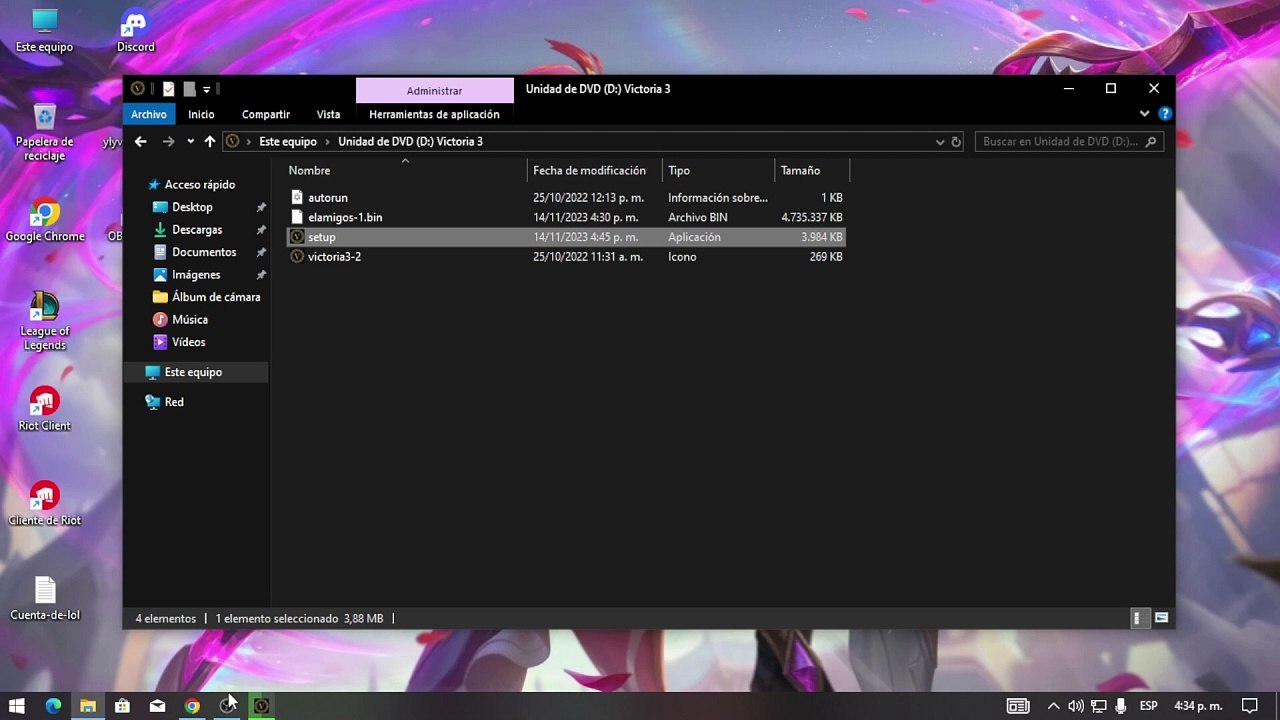Viewport: 1280px width, 720px height.
Task: Open Imágenes in the navigation pane
Action: [196, 275]
